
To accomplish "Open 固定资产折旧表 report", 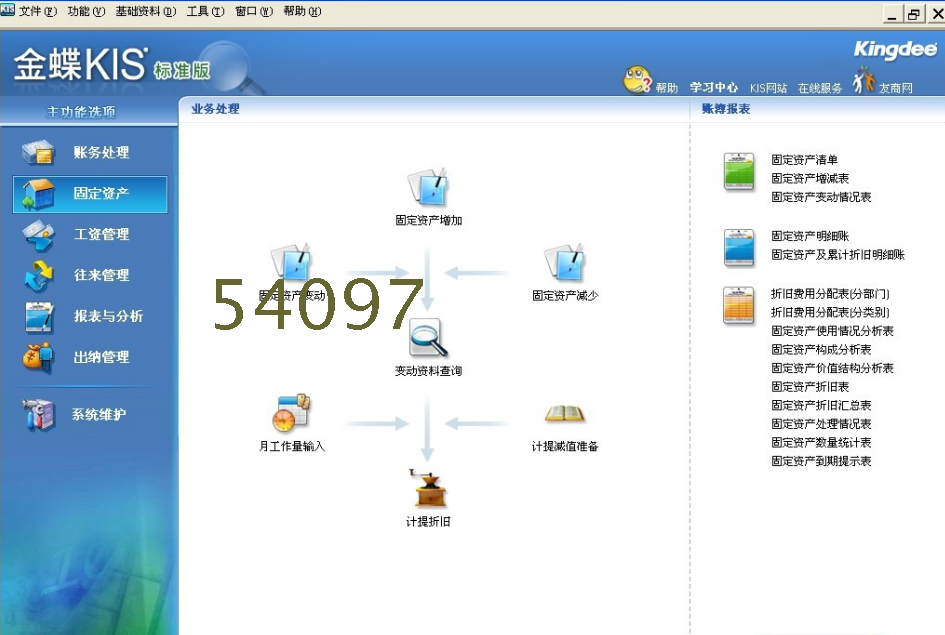I will pyautogui.click(x=810, y=387).
